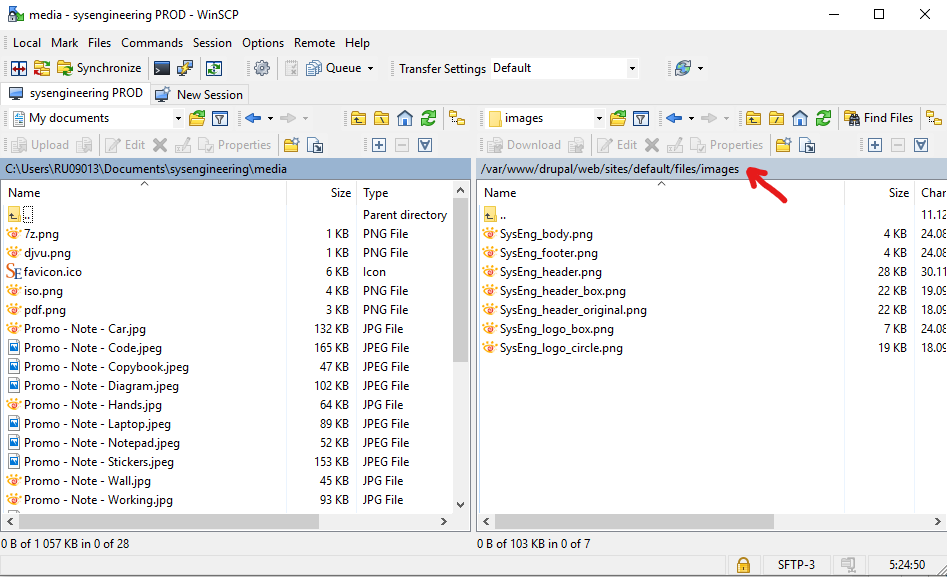This screenshot has height=577, width=947.
Task: Click local panel parent directory icon
Action: coord(358,118)
